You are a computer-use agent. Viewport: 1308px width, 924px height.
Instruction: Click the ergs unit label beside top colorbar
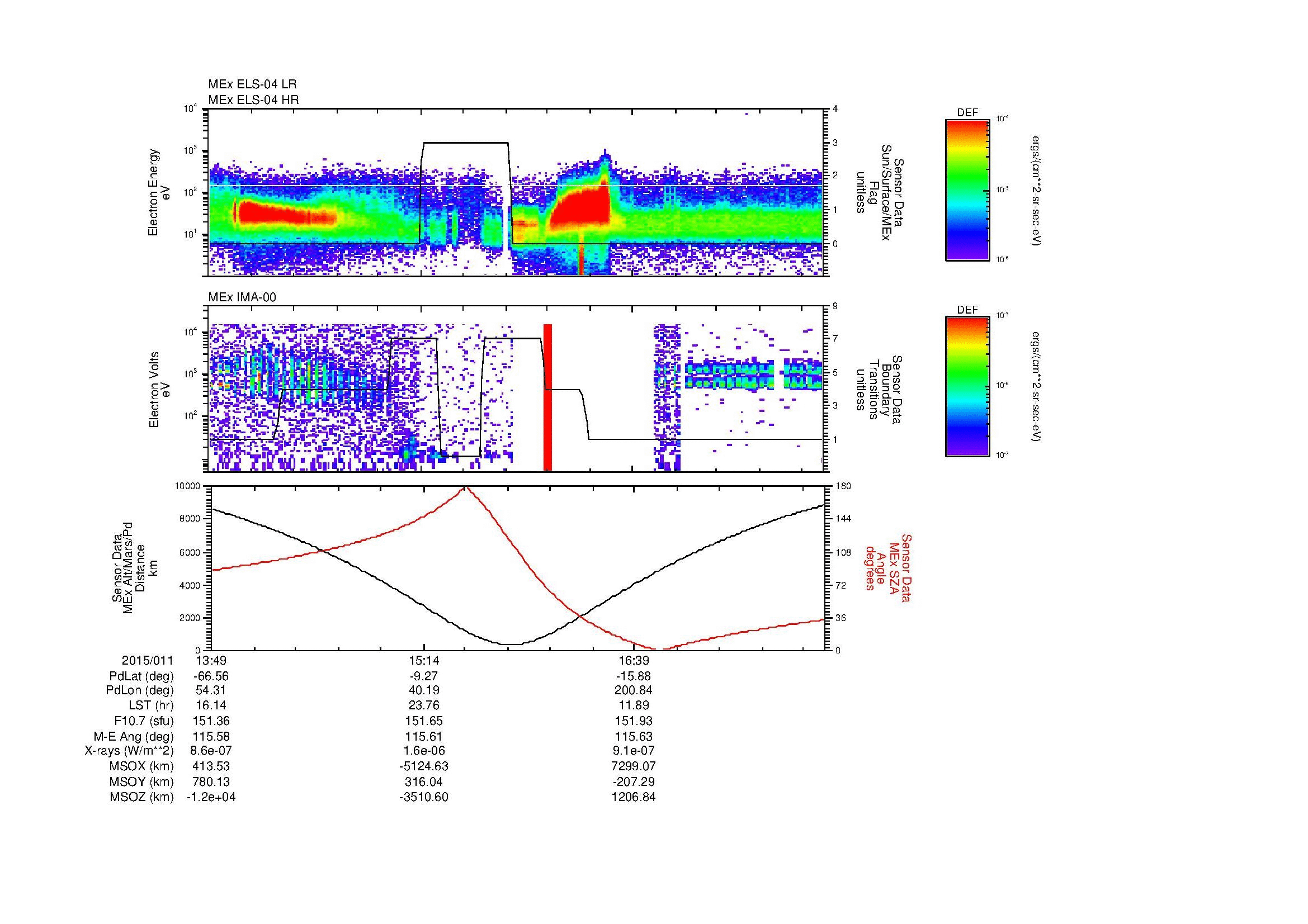[1036, 191]
